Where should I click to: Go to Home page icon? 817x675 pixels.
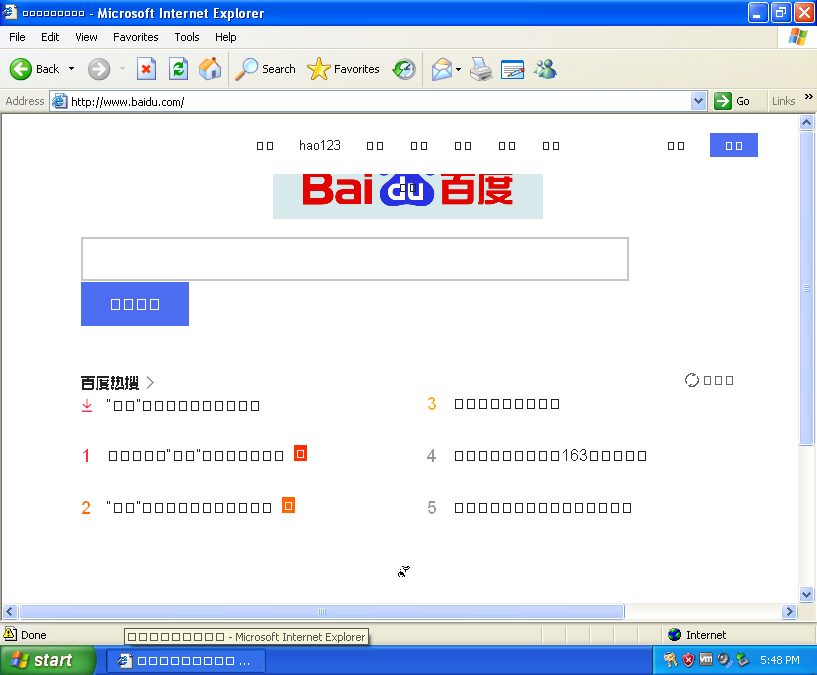pos(210,69)
